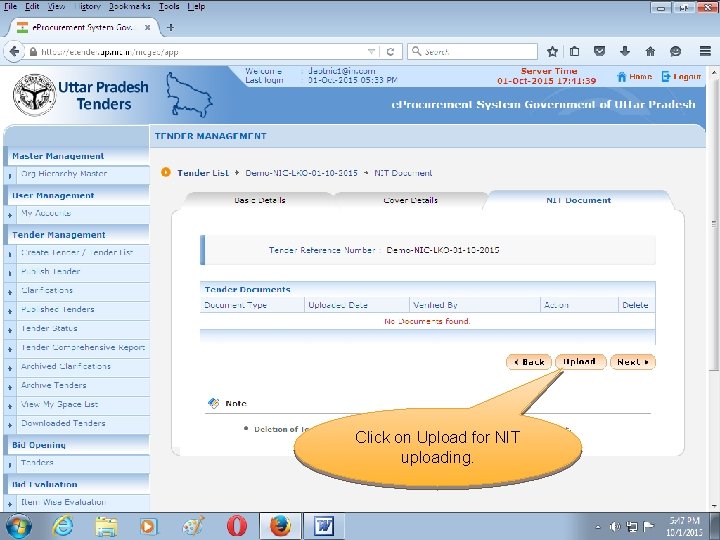
Task: Open Downloaded Tenders in sidebar
Action: 63,423
